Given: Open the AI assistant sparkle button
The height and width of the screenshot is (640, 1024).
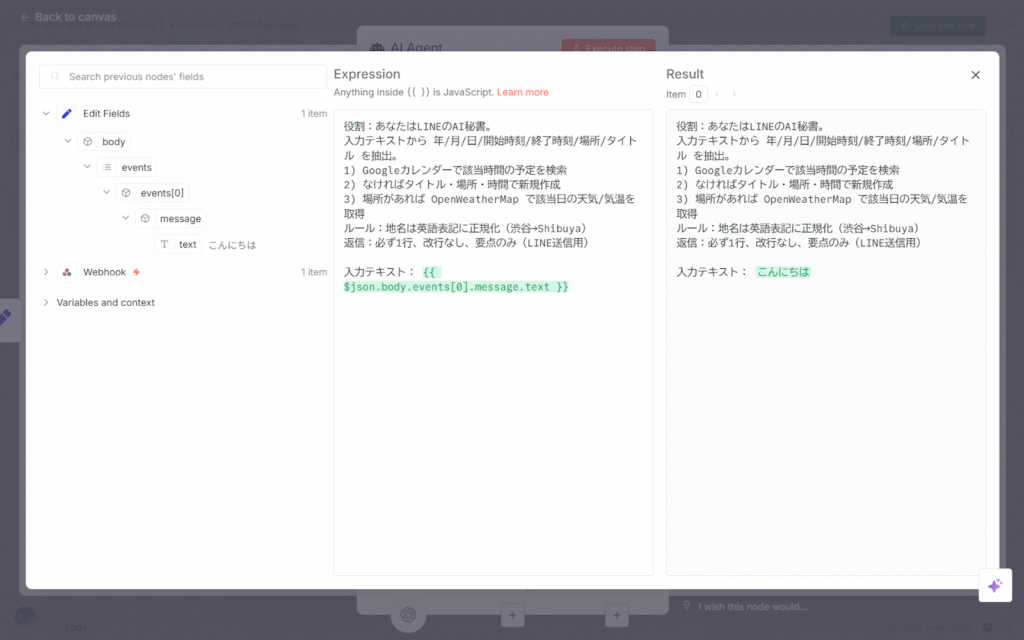Looking at the screenshot, I should (994, 586).
